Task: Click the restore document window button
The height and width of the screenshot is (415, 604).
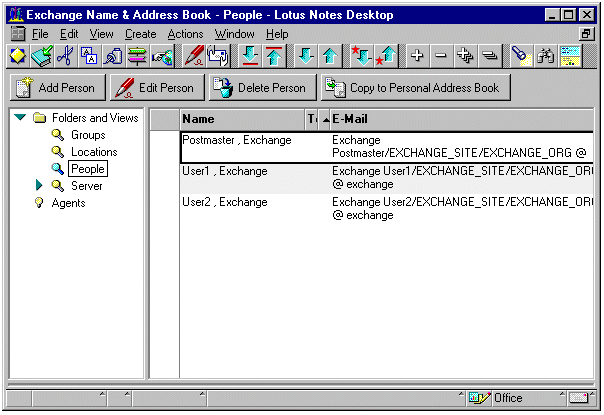Action: pyautogui.click(x=586, y=34)
